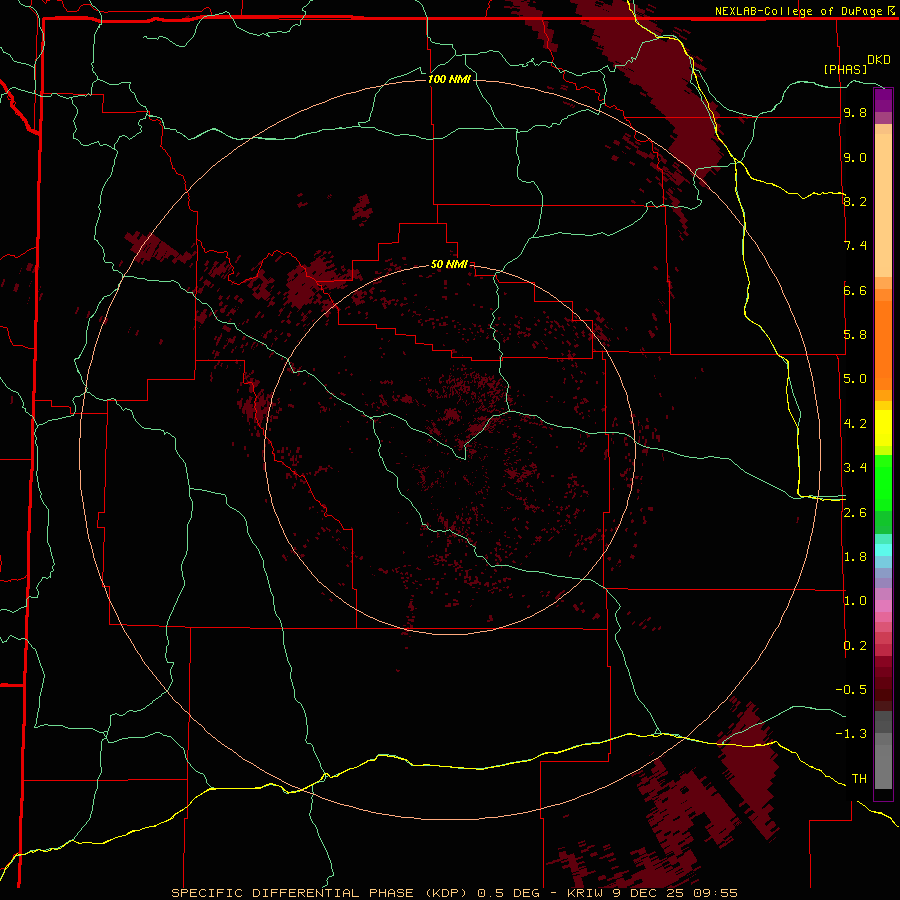900x900 pixels.
Task: Click the 0.2 value on the scale
Action: point(855,646)
